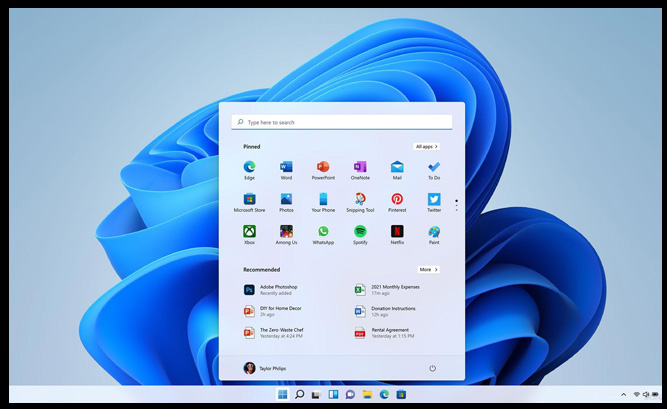
Task: Open the Twitter app
Action: click(434, 203)
